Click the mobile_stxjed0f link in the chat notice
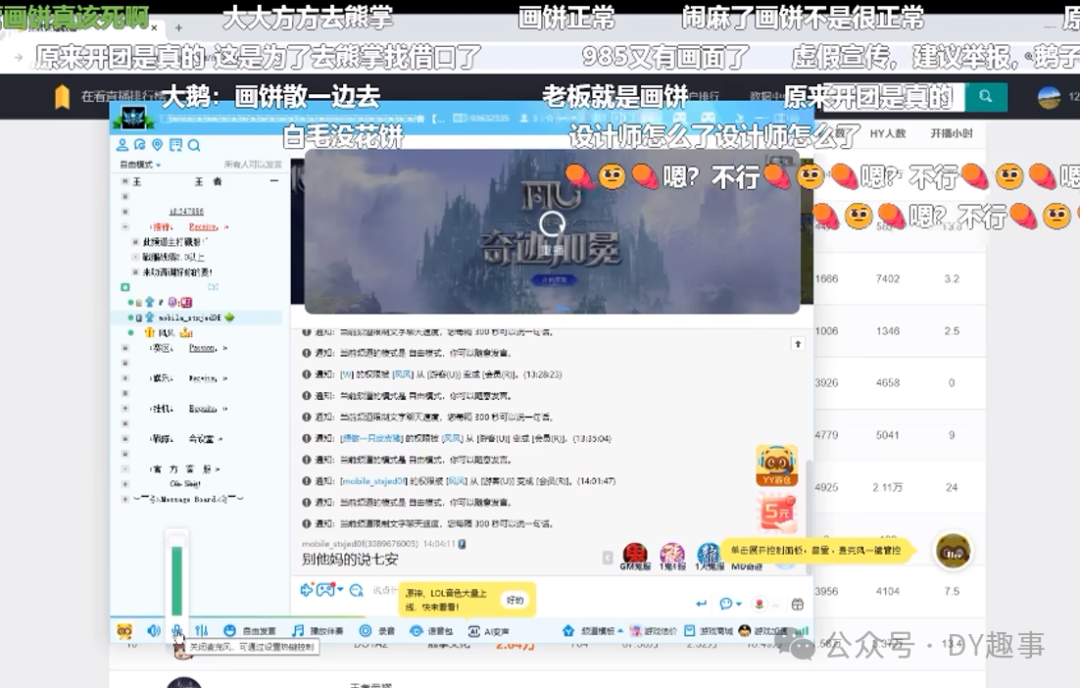The image size is (1080, 688). (375, 481)
